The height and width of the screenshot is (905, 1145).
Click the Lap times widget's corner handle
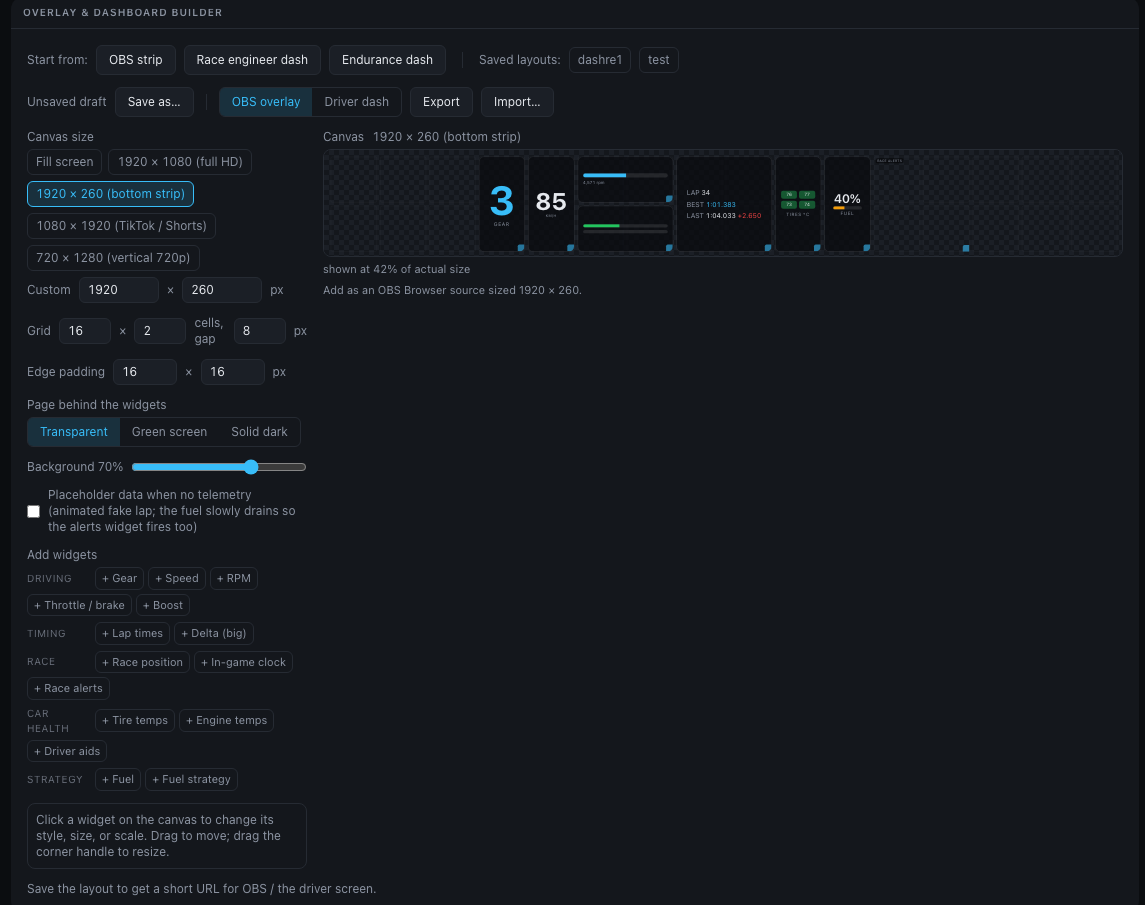click(767, 248)
